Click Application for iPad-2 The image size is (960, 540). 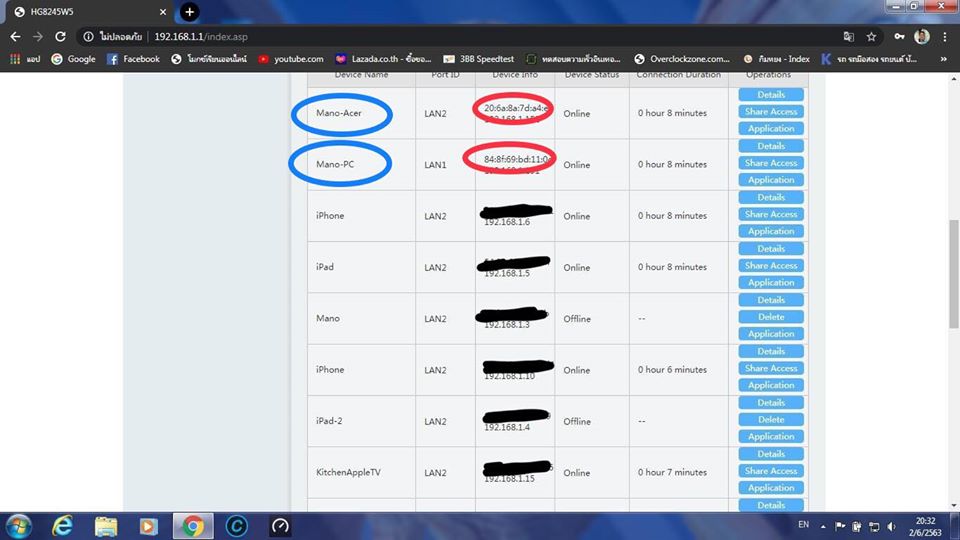pyautogui.click(x=771, y=437)
